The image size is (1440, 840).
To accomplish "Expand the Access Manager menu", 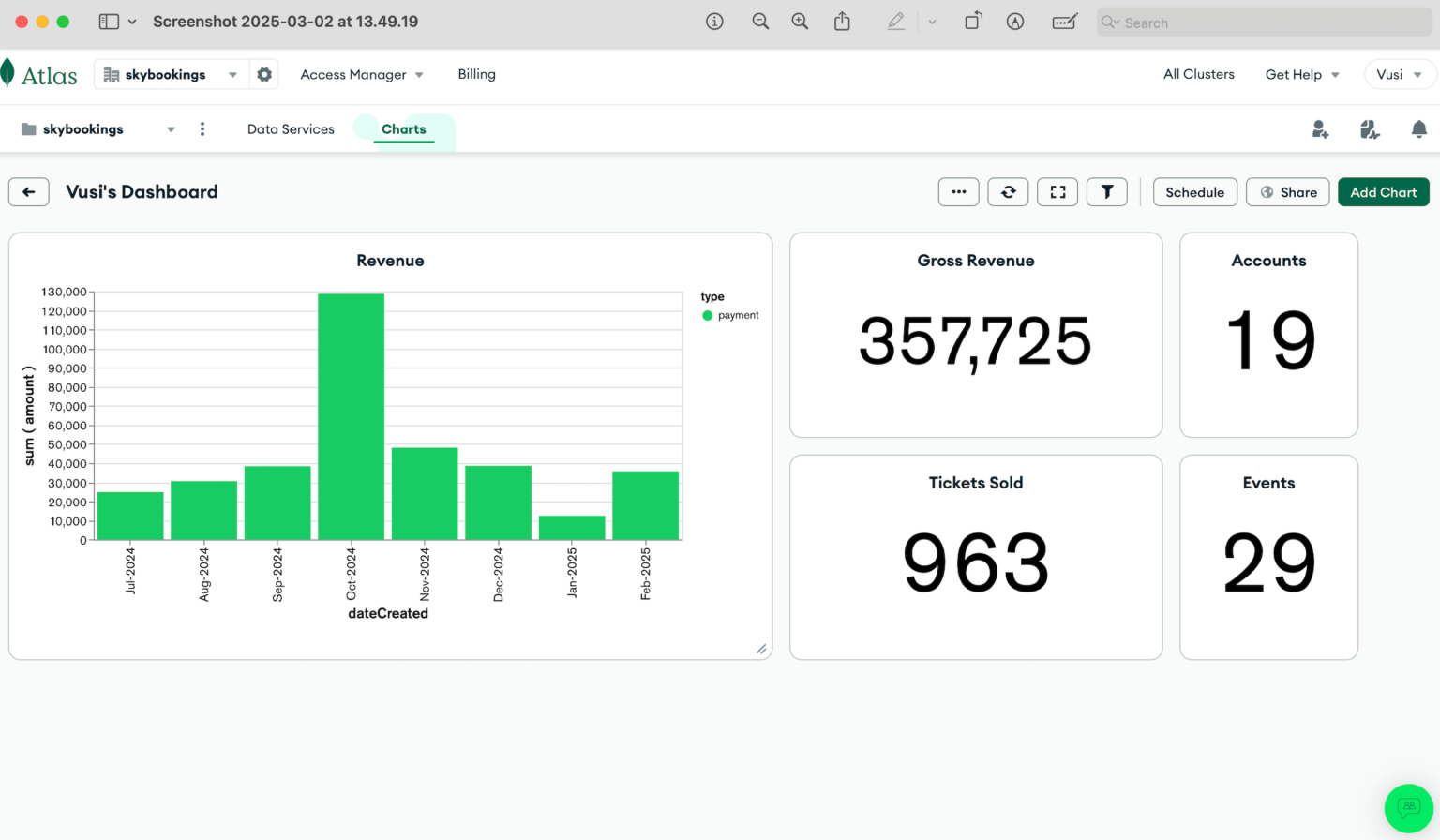I will pos(362,75).
